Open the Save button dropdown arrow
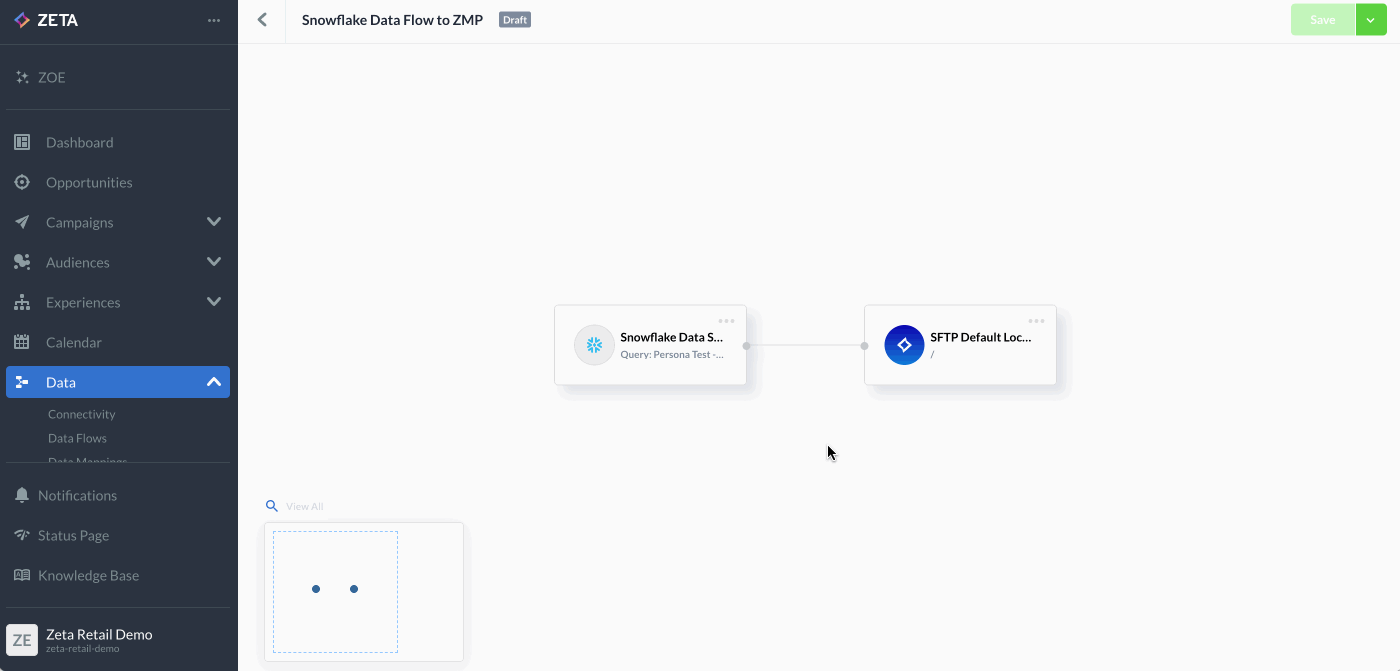The width and height of the screenshot is (1400, 671). (x=1371, y=20)
